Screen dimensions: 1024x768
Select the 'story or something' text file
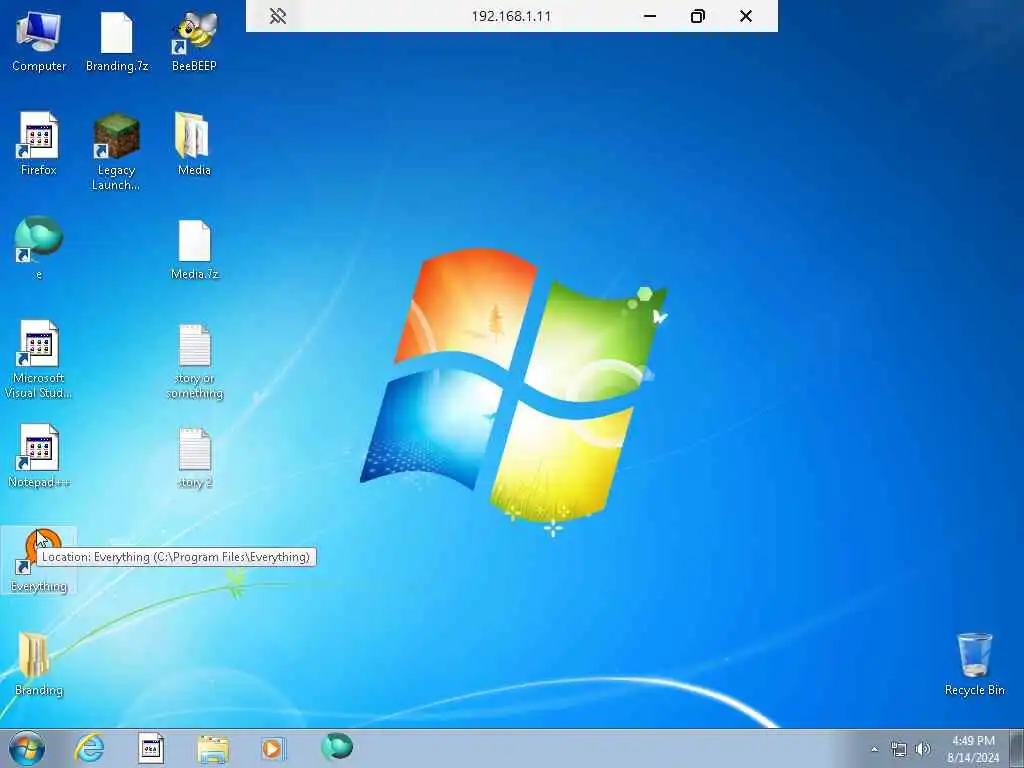coord(195,360)
